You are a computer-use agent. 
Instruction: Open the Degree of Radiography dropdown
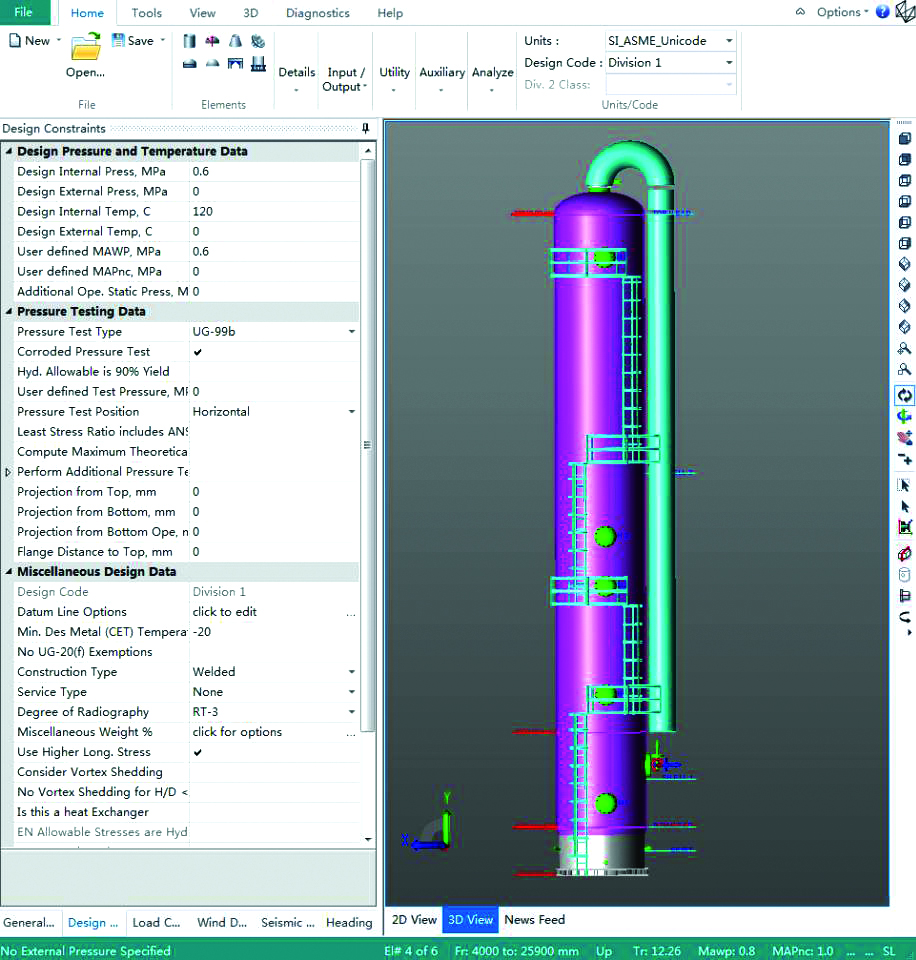(x=351, y=712)
